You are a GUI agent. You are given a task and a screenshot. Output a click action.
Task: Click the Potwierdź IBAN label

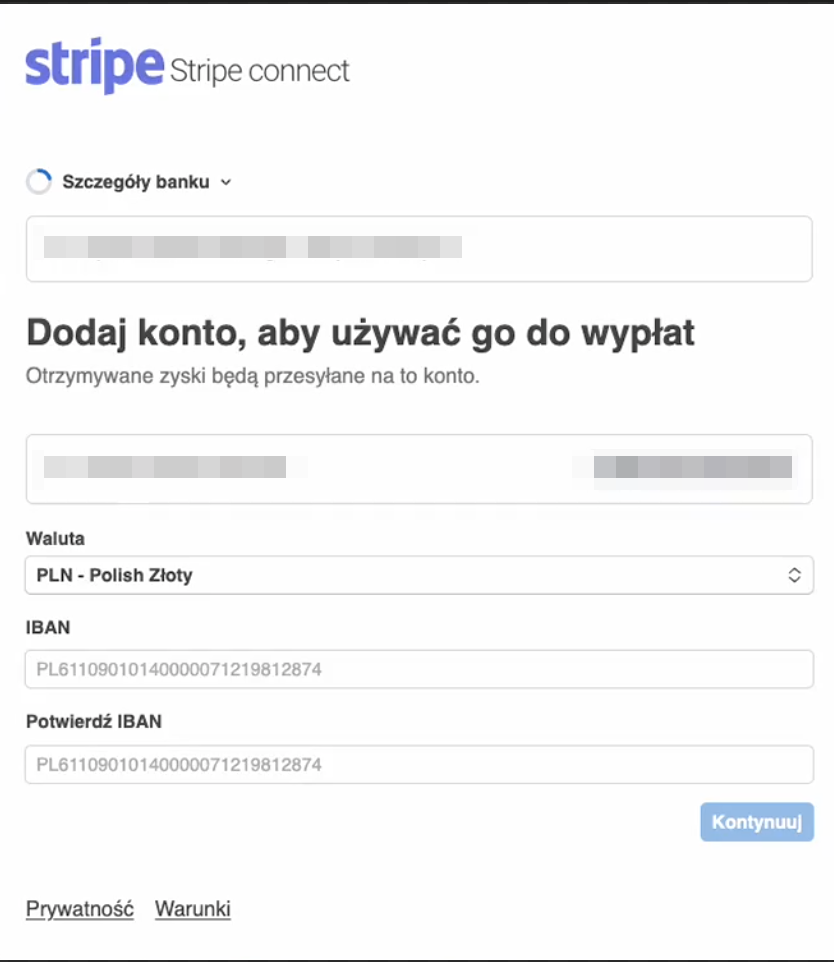point(94,722)
